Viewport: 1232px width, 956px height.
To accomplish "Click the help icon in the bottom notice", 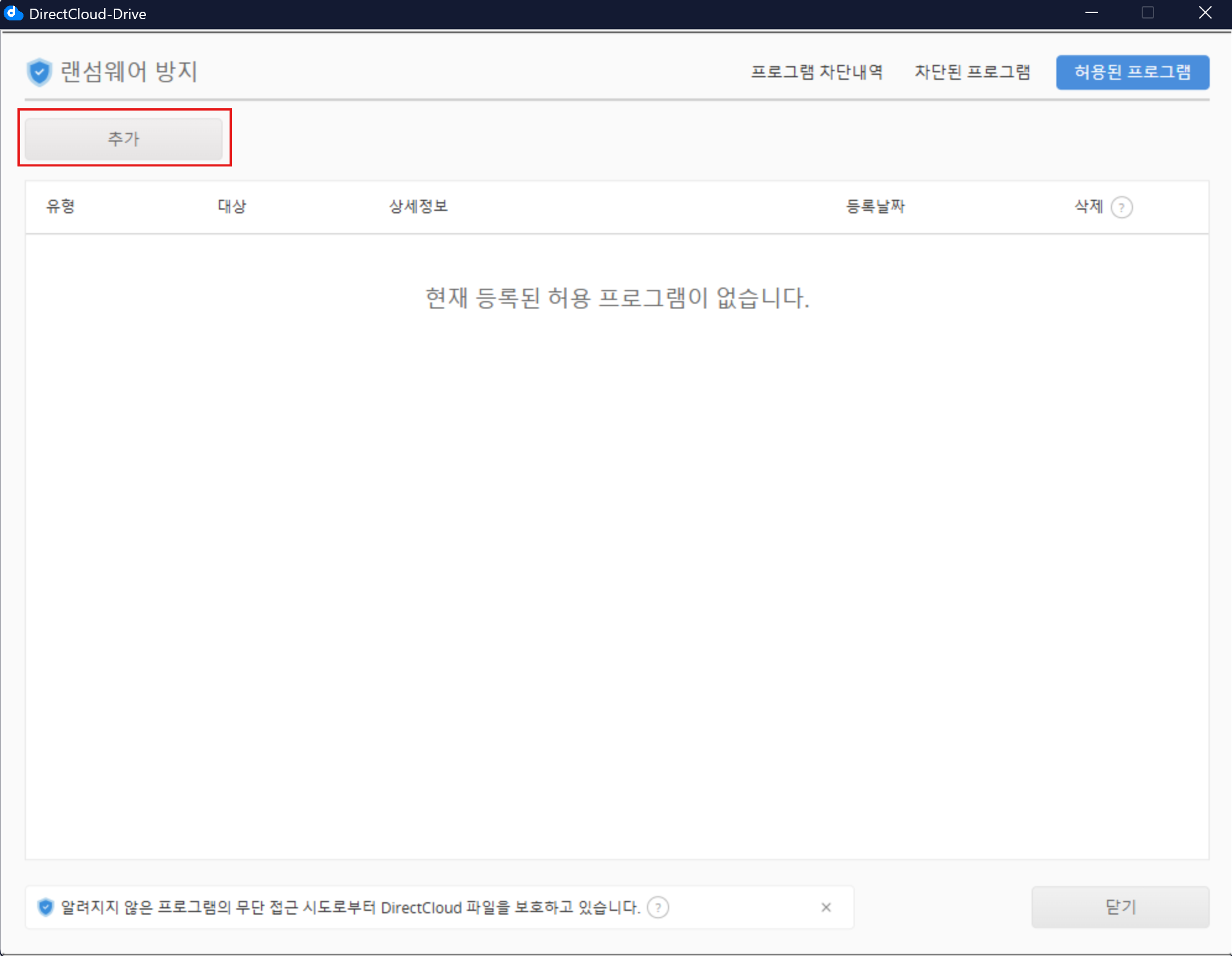I will [x=657, y=907].
